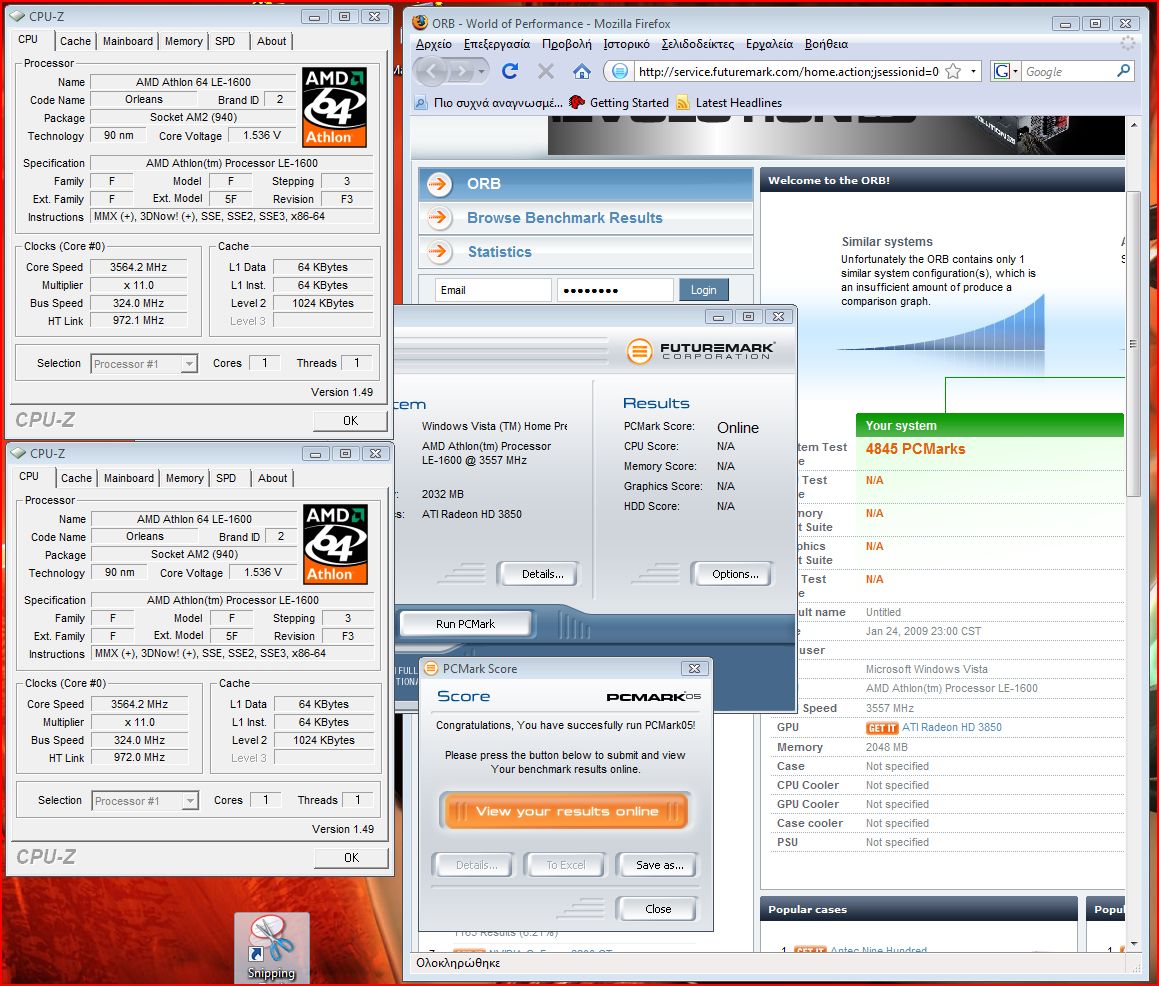The width and height of the screenshot is (1159, 986).
Task: Open most visited bookmarks folder
Action: [488, 103]
